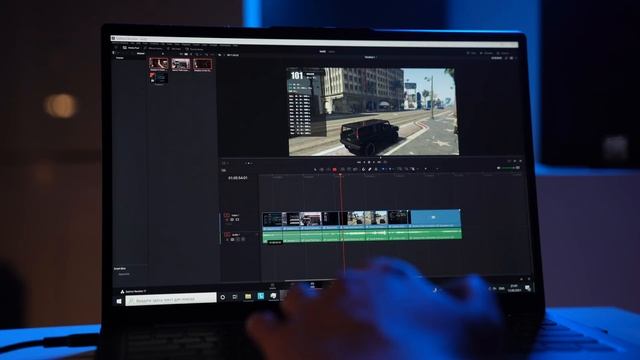Open the Effects Library panel button
This screenshot has width=640, height=360.
click(153, 49)
